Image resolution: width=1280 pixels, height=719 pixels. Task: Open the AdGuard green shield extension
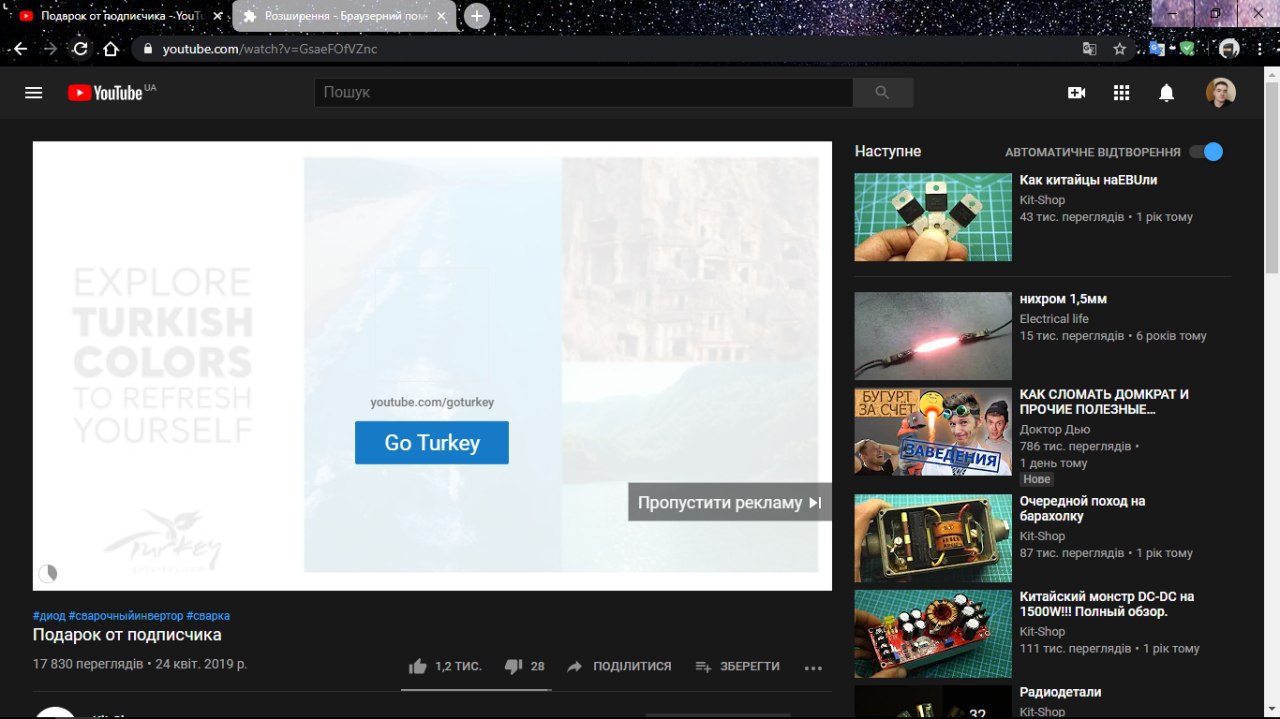click(1186, 48)
